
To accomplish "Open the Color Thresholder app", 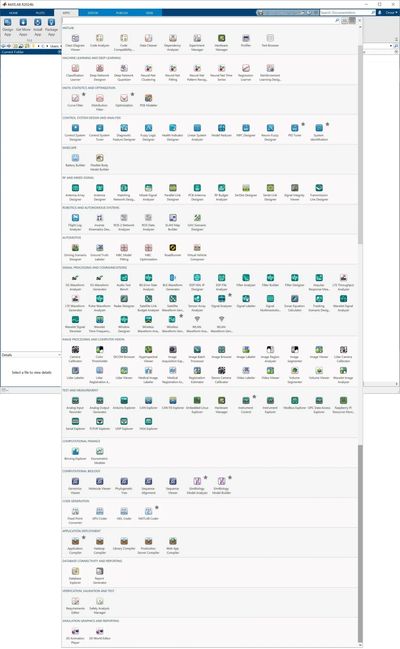I will tap(99, 354).
